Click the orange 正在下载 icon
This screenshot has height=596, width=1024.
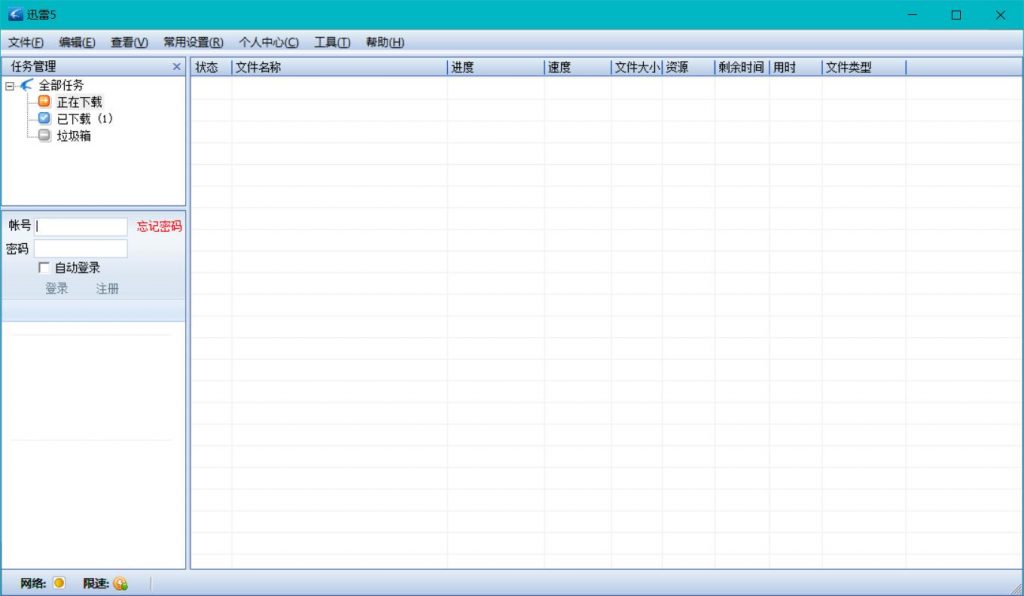tap(44, 101)
